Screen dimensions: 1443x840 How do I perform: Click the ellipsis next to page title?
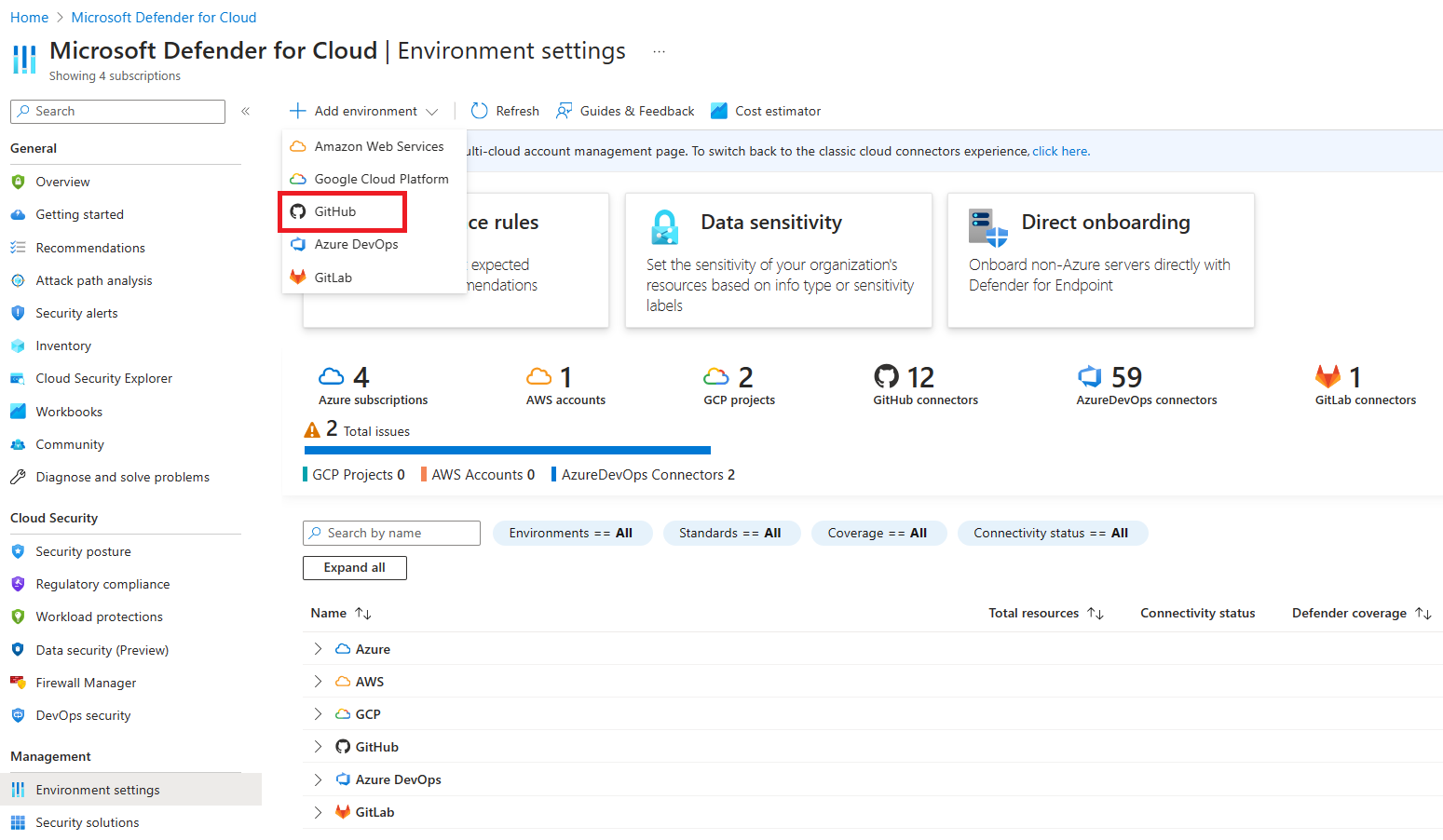click(659, 51)
